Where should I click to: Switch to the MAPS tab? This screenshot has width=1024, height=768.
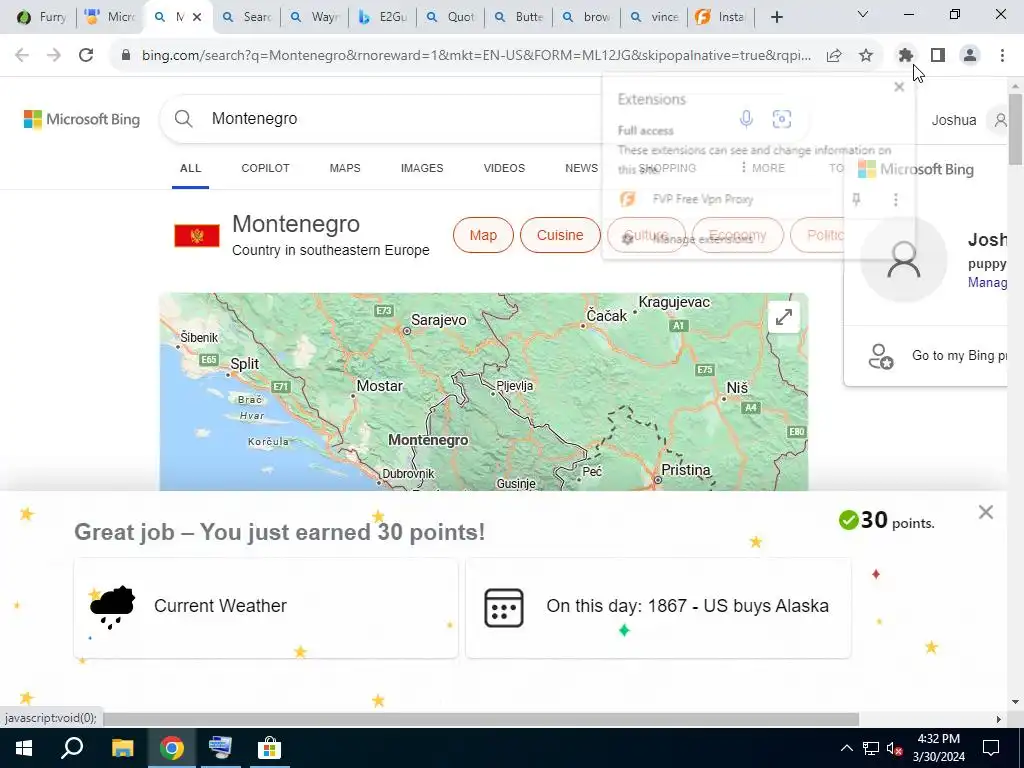click(345, 168)
